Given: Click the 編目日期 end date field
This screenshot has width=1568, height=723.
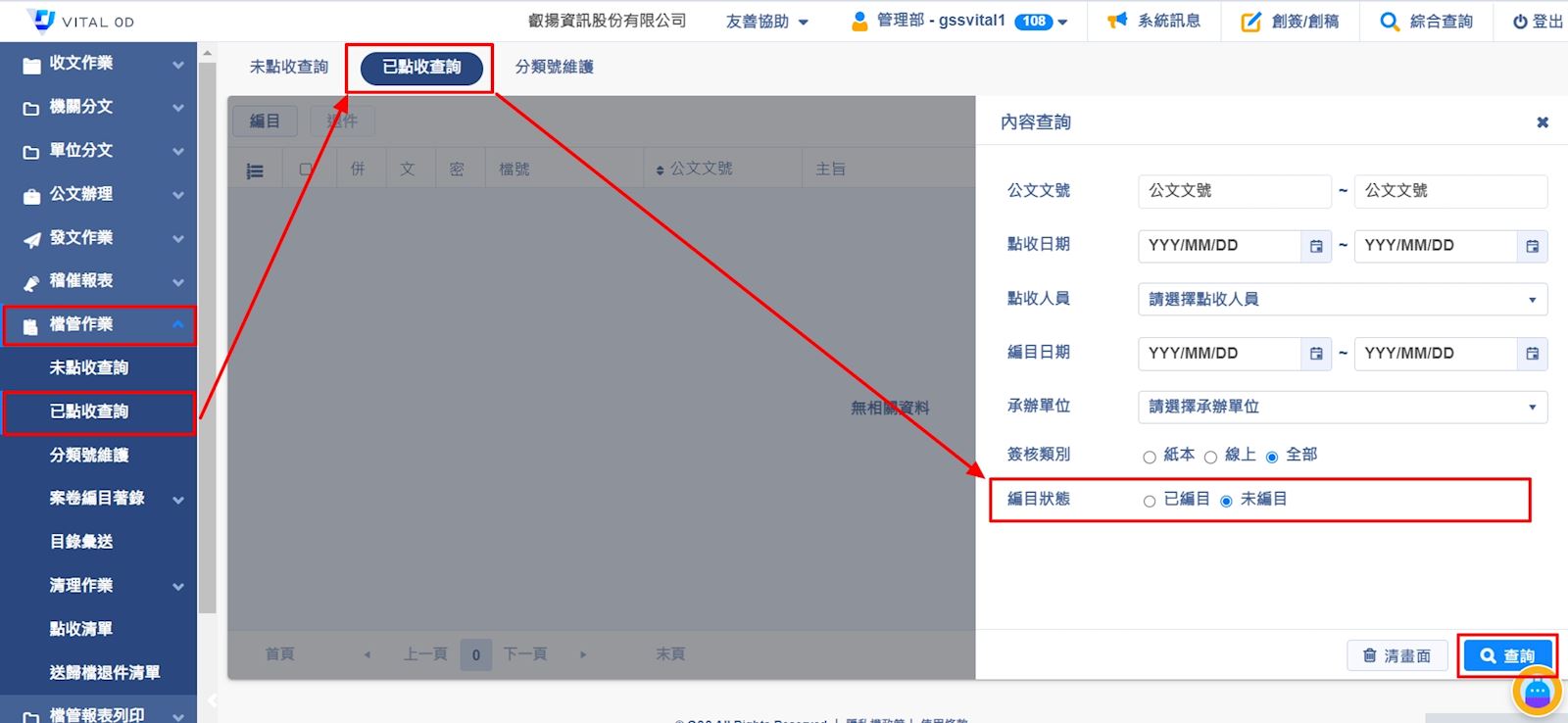Looking at the screenshot, I should click(x=1436, y=354).
